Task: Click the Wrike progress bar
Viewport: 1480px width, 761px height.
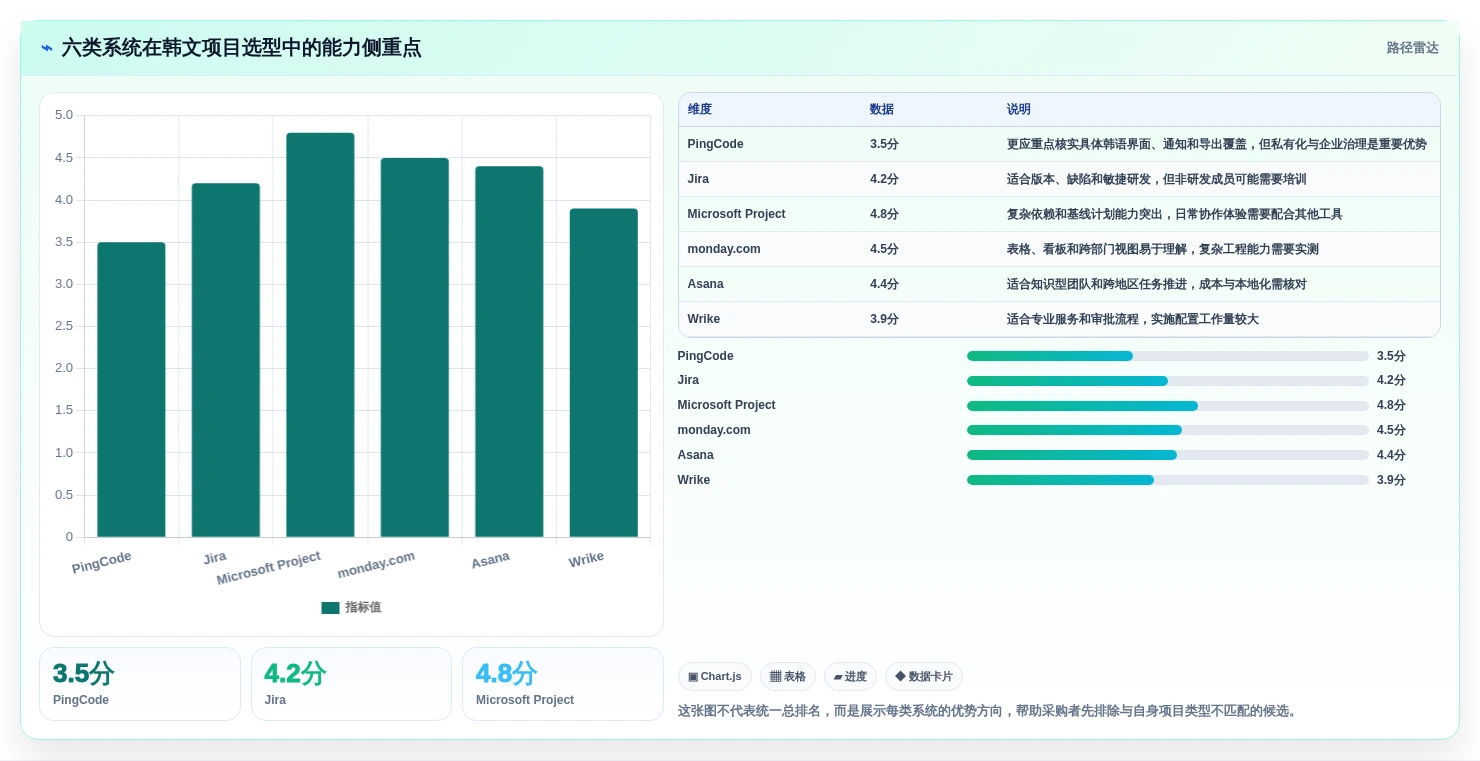Action: pos(1168,481)
